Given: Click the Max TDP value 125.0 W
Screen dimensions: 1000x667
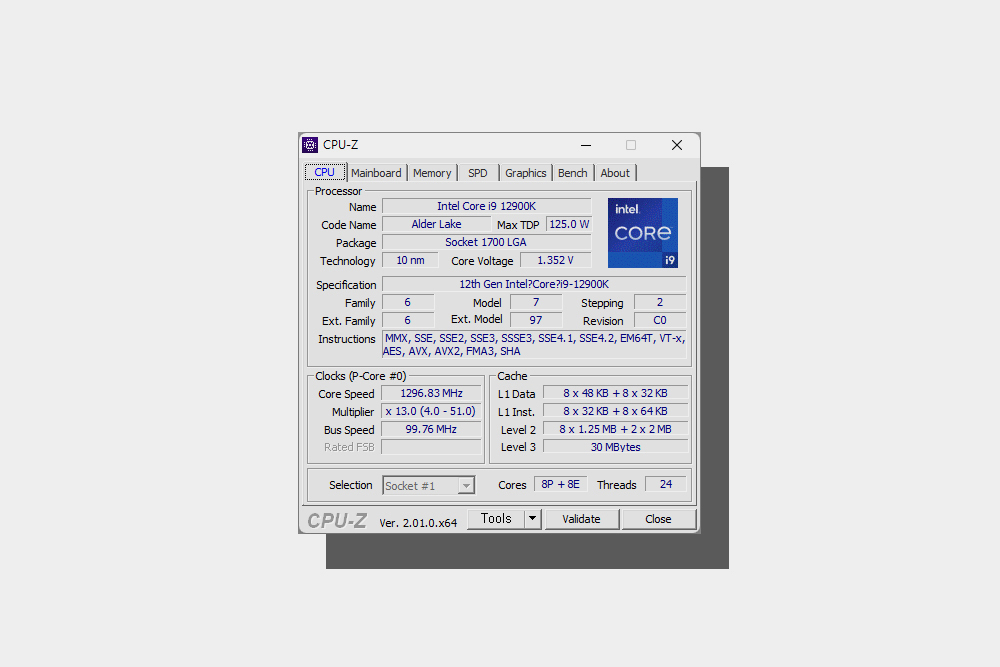Looking at the screenshot, I should 569,224.
